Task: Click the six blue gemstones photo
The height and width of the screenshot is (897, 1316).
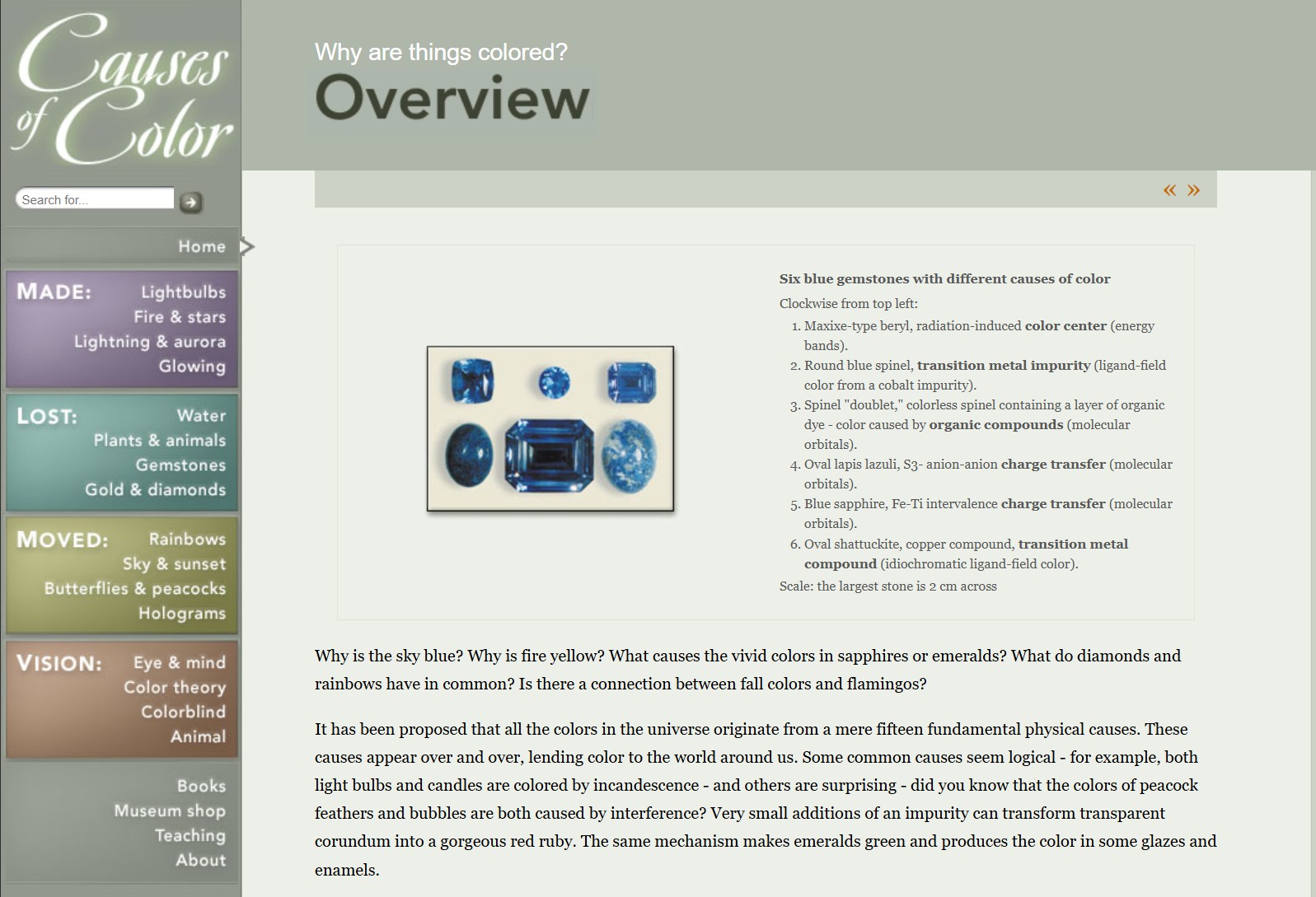Action: pos(550,428)
